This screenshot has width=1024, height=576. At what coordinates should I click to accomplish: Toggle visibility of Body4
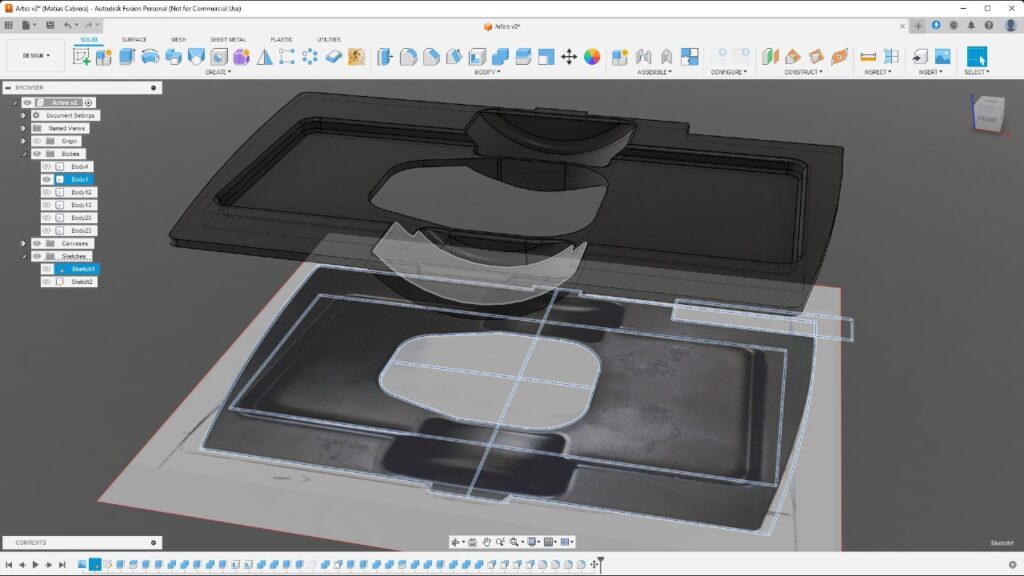point(46,167)
